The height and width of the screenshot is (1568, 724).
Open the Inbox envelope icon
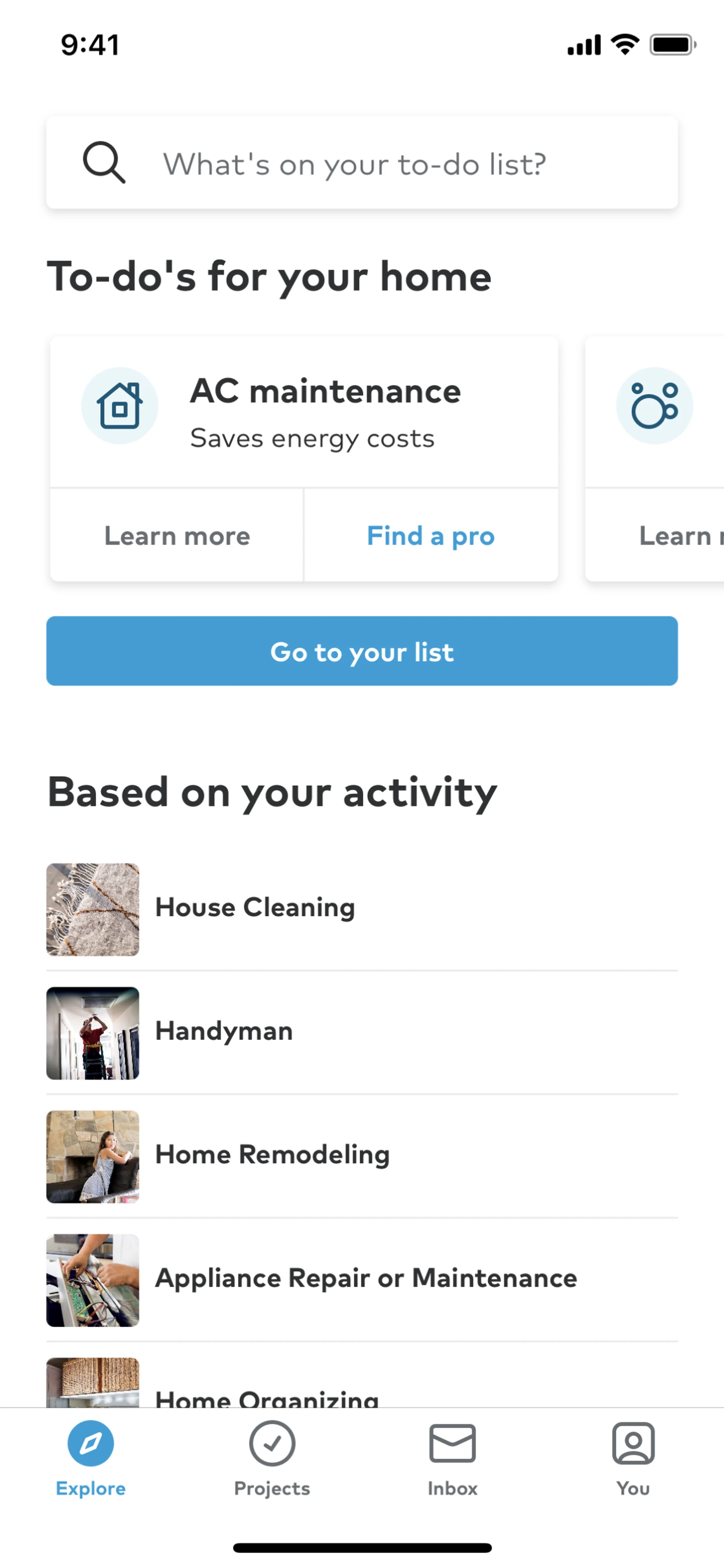pos(452,1442)
